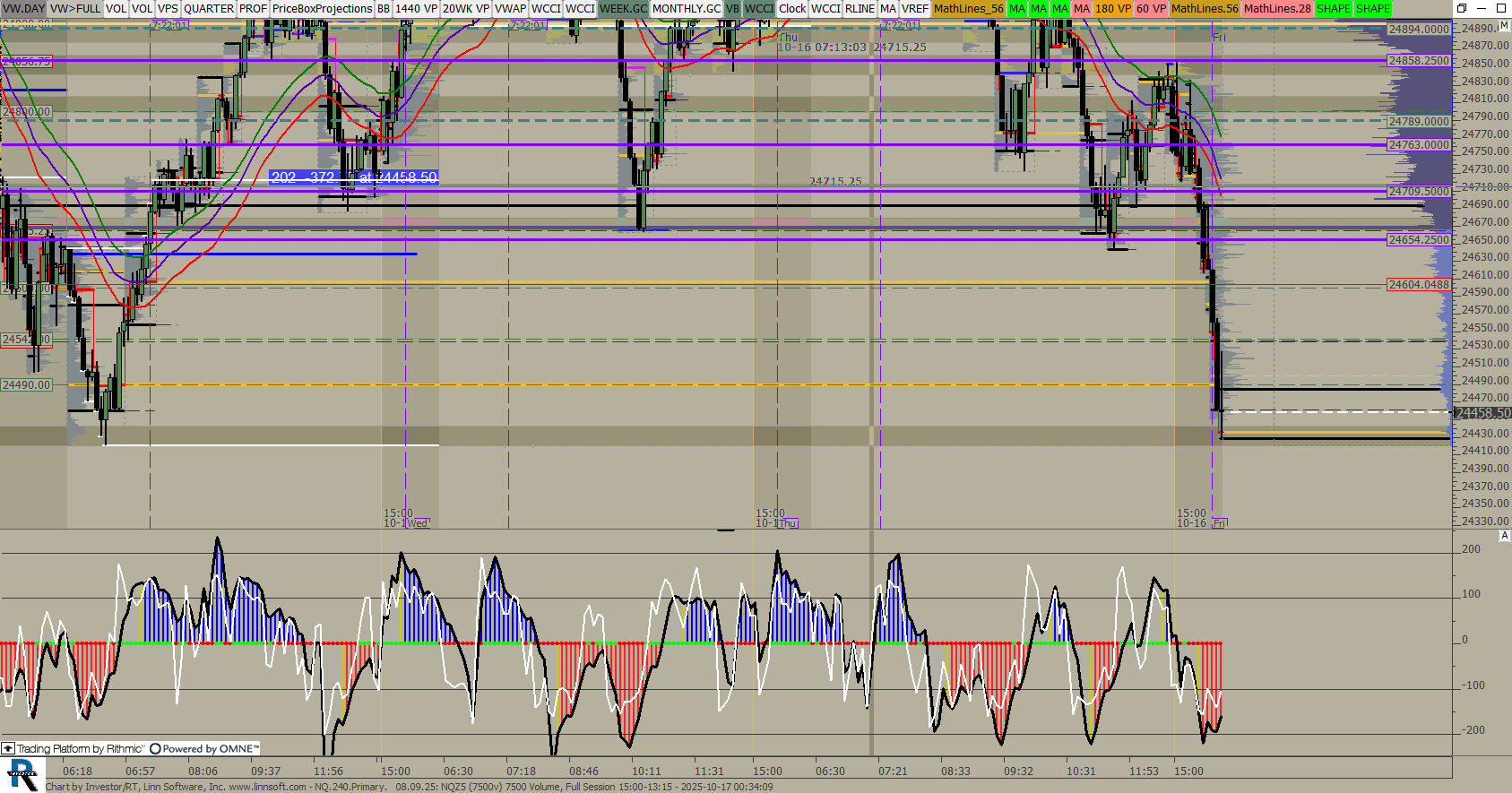Open the PriceBoxProjections button

pos(322,8)
